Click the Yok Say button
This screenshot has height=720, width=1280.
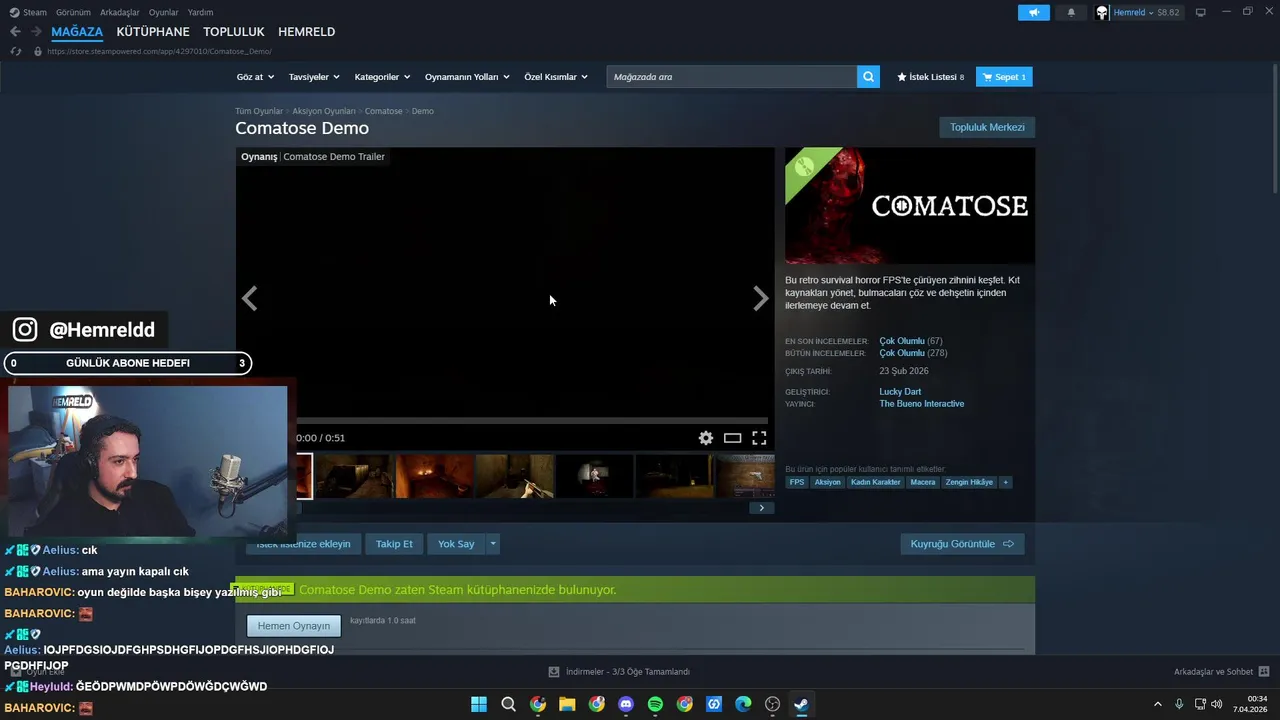(x=456, y=544)
